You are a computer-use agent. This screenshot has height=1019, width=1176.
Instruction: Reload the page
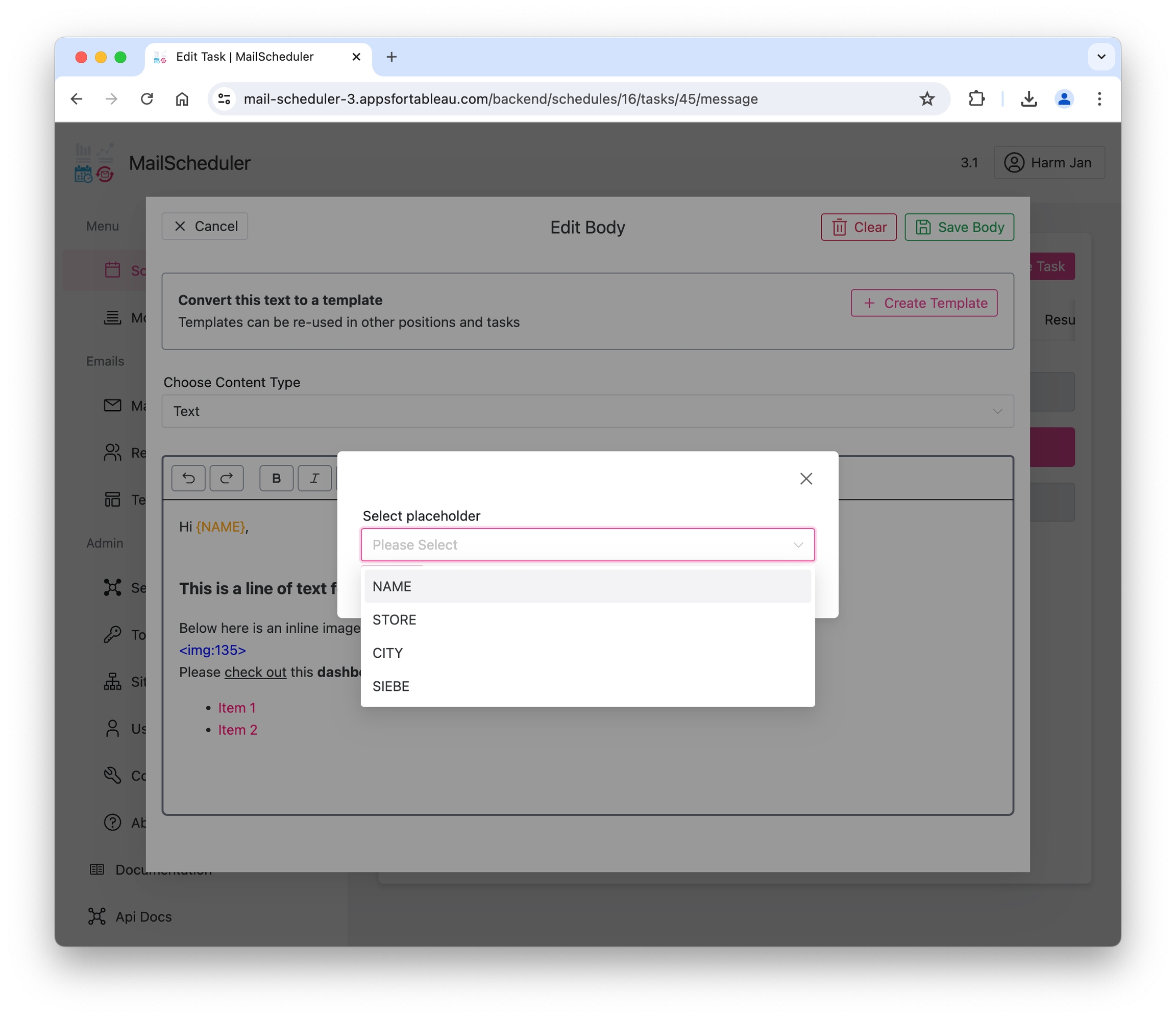146,99
